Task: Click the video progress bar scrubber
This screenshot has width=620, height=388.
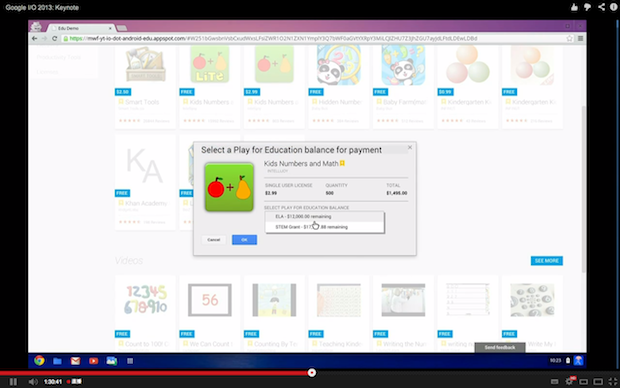Action: [x=312, y=373]
